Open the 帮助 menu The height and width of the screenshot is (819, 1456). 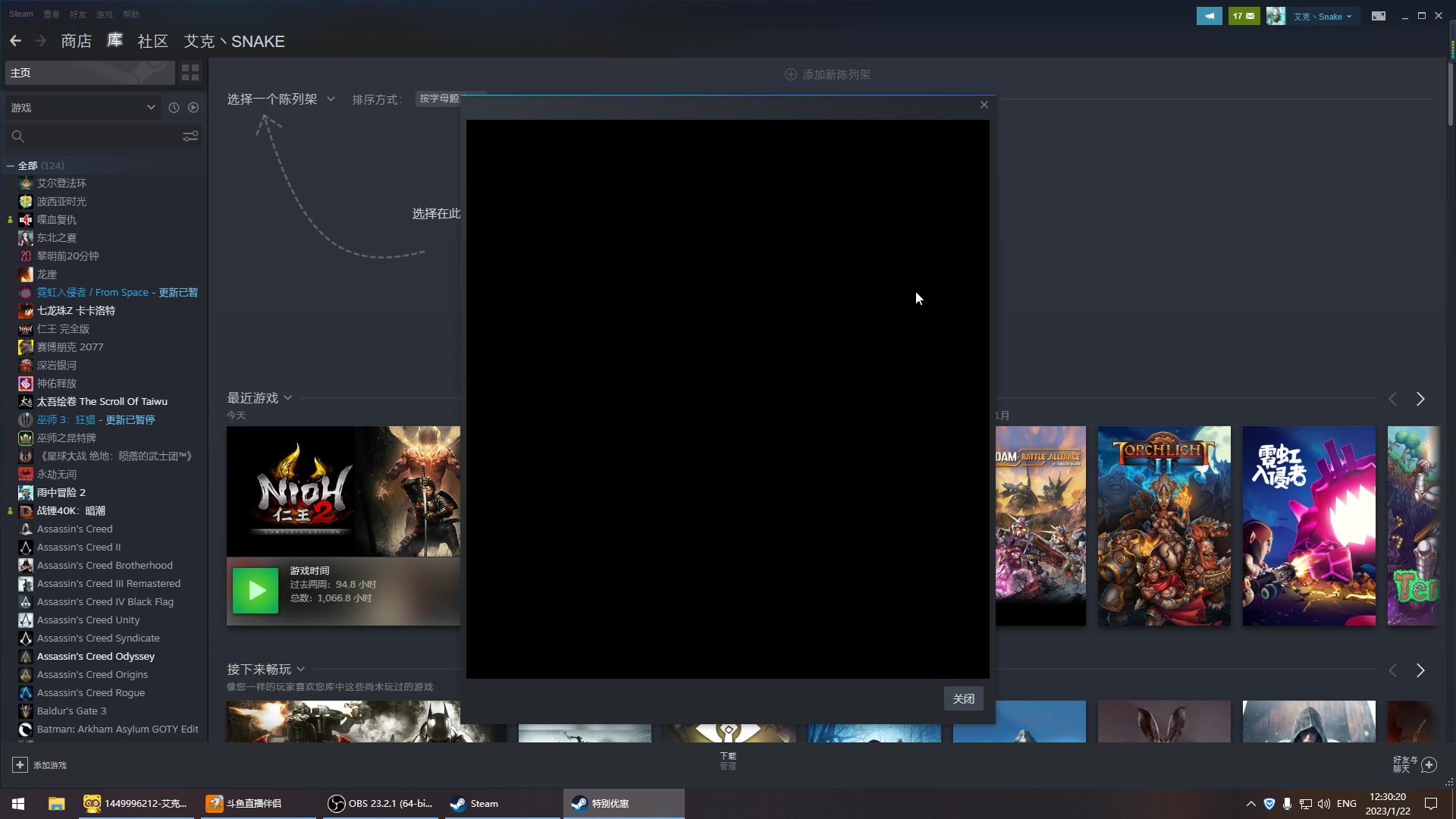click(131, 14)
